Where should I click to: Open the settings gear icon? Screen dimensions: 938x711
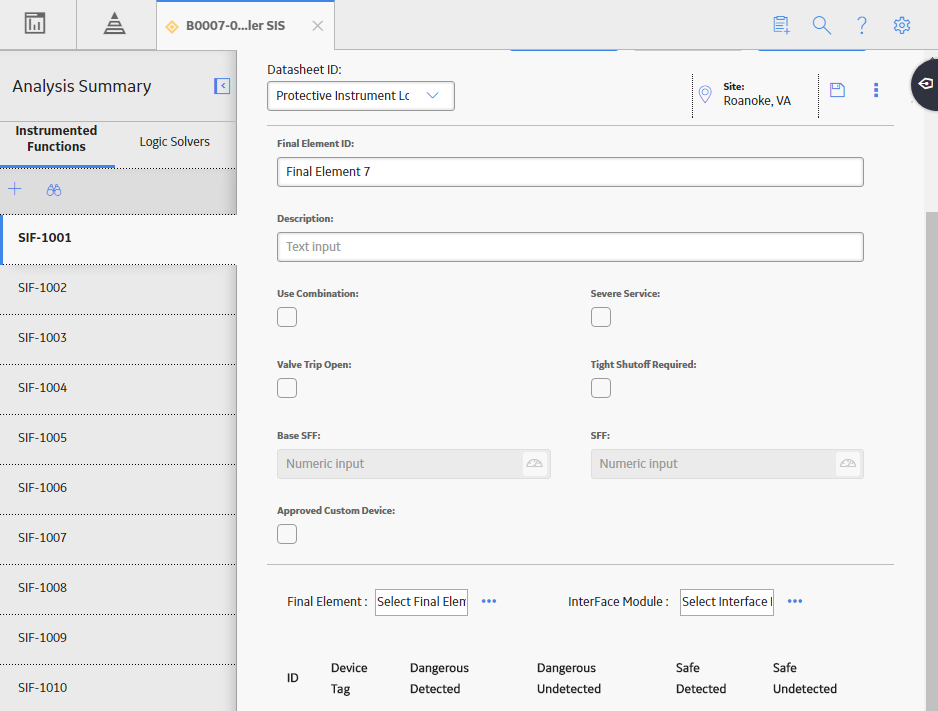click(902, 25)
